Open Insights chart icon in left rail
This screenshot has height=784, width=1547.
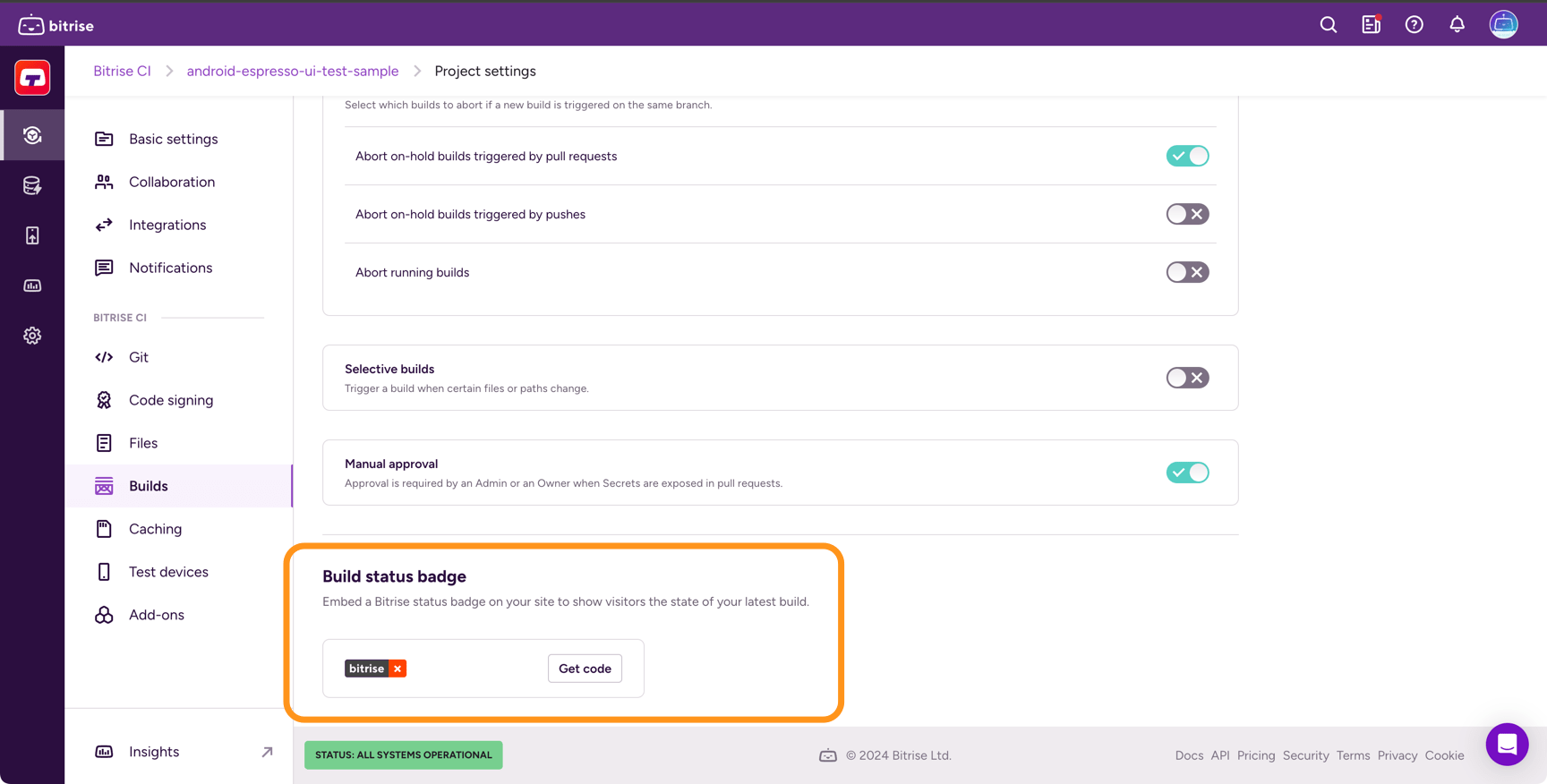(x=32, y=285)
